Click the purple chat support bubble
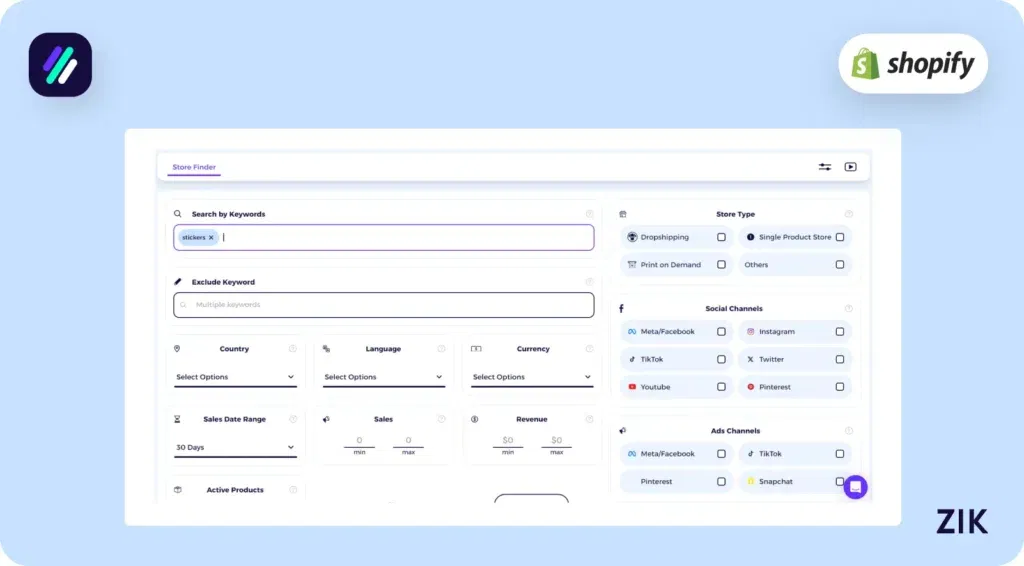The width and height of the screenshot is (1024, 566). [x=855, y=487]
